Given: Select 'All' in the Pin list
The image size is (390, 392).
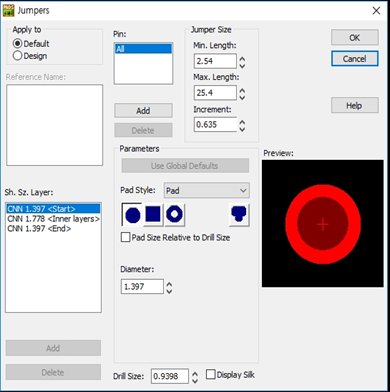Looking at the screenshot, I should coord(143,49).
